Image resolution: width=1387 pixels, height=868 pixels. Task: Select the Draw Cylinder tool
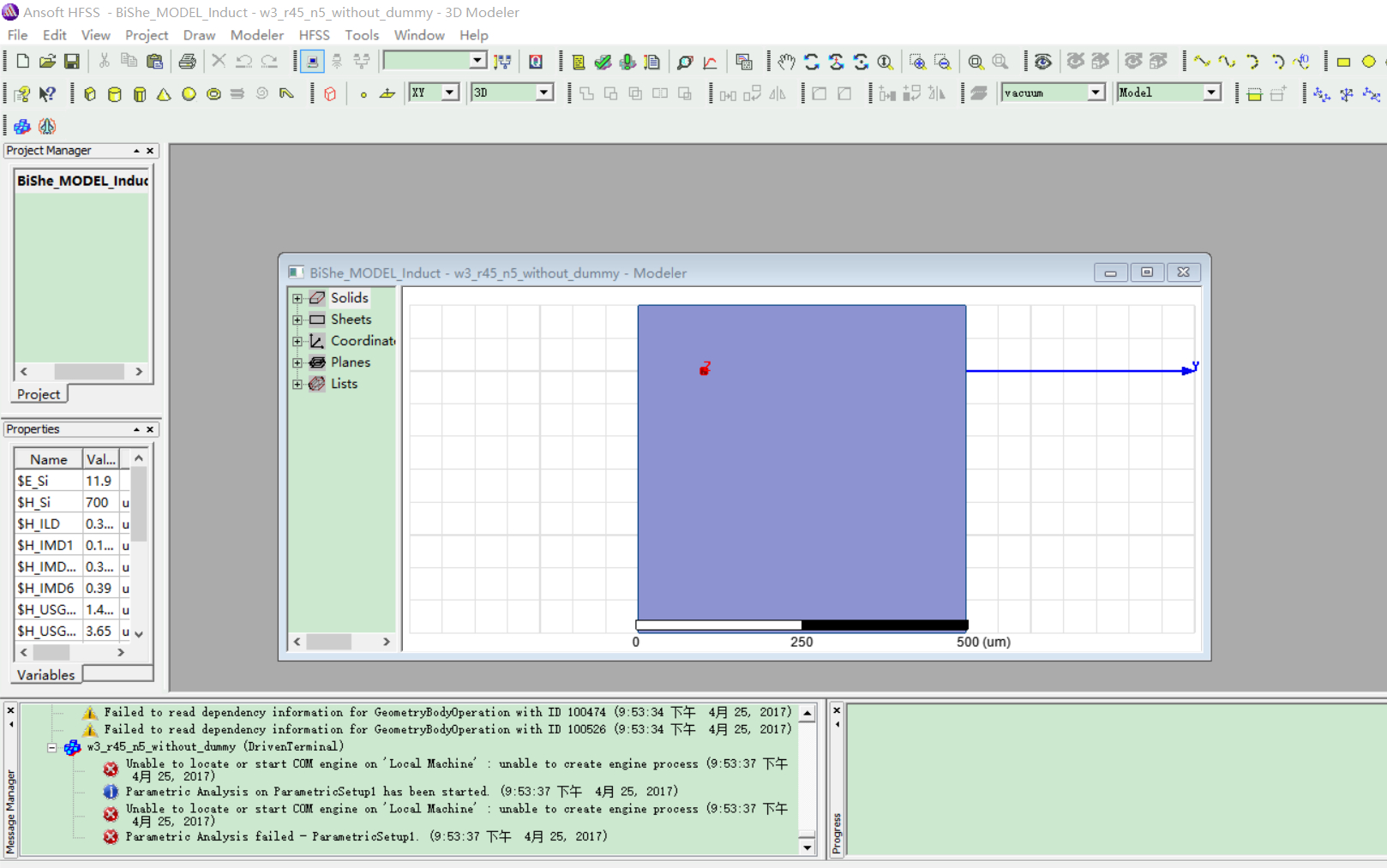(115, 93)
